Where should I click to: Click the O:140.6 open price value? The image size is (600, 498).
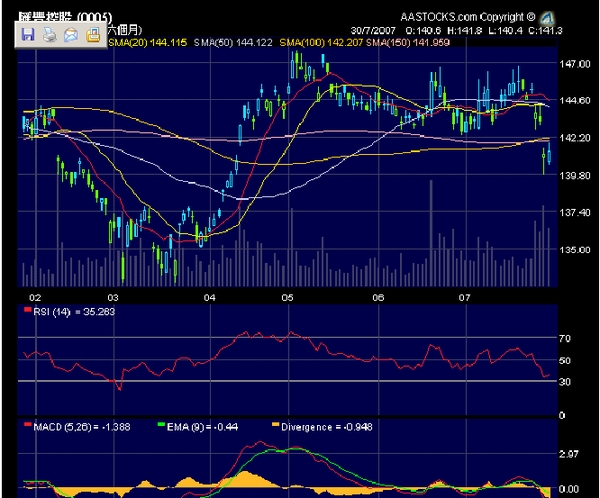[x=423, y=31]
